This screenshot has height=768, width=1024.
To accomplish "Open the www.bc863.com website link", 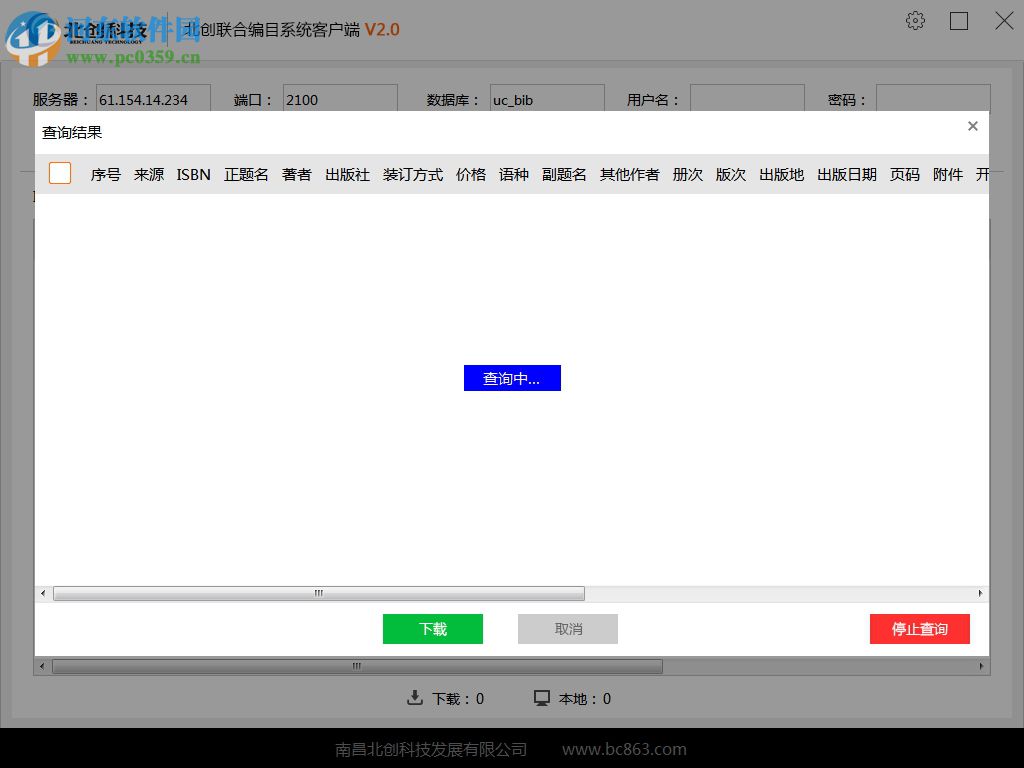I will click(x=623, y=748).
